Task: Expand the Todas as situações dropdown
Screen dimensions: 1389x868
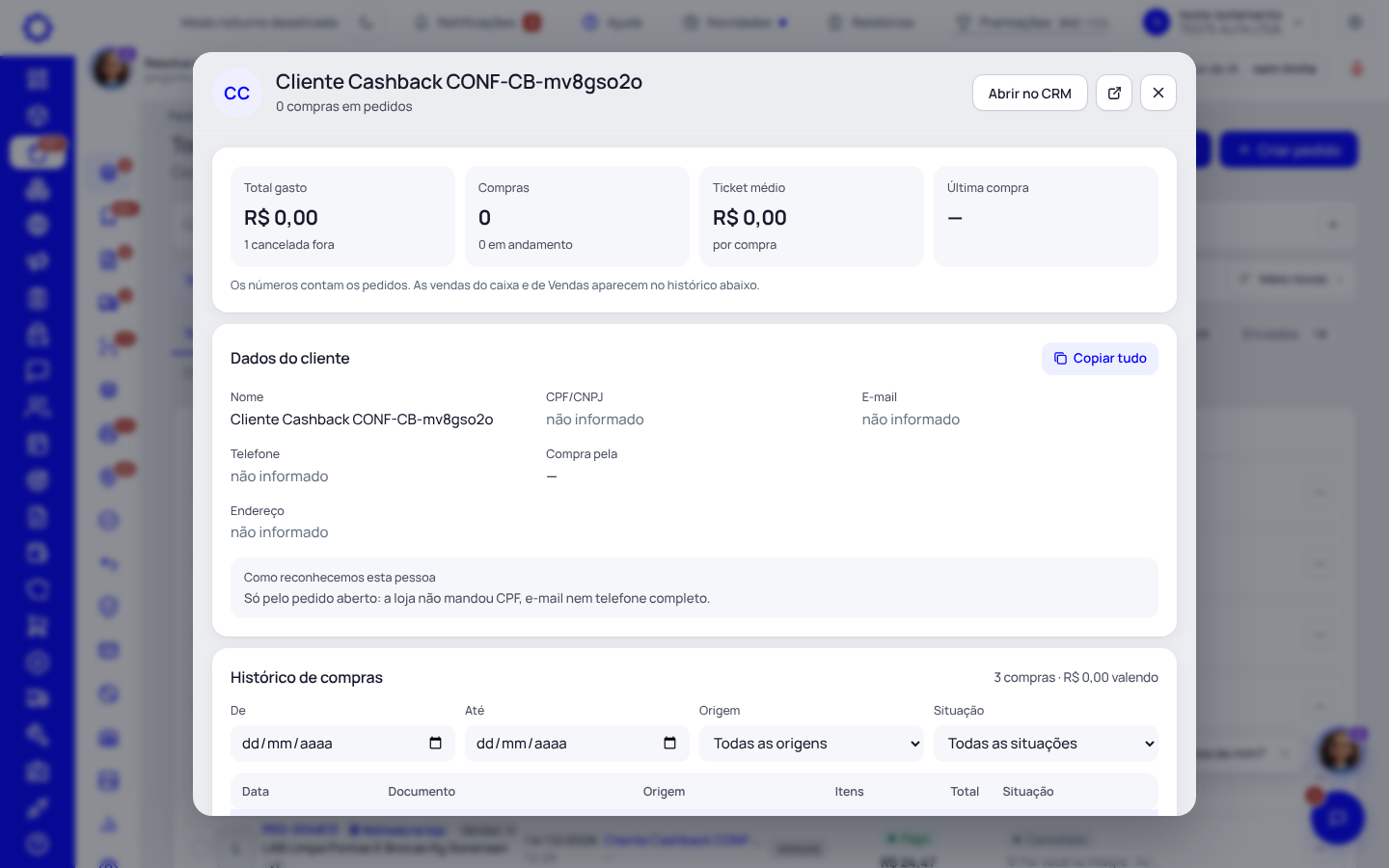Action: [x=1046, y=744]
